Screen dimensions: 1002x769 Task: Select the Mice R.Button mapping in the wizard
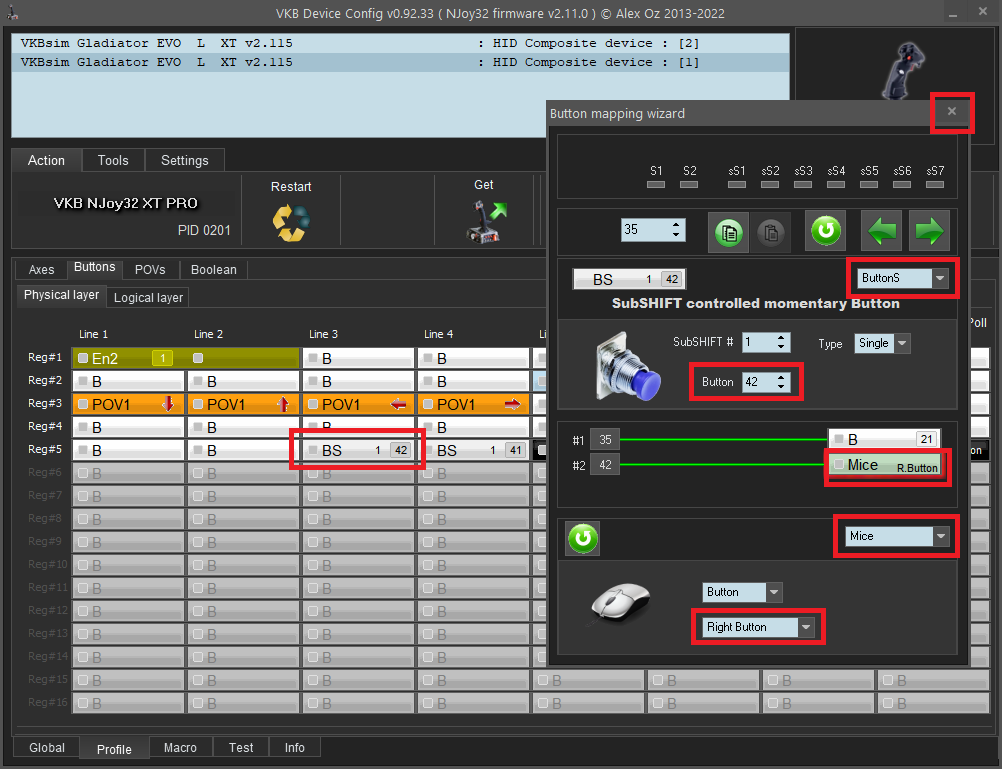[884, 465]
